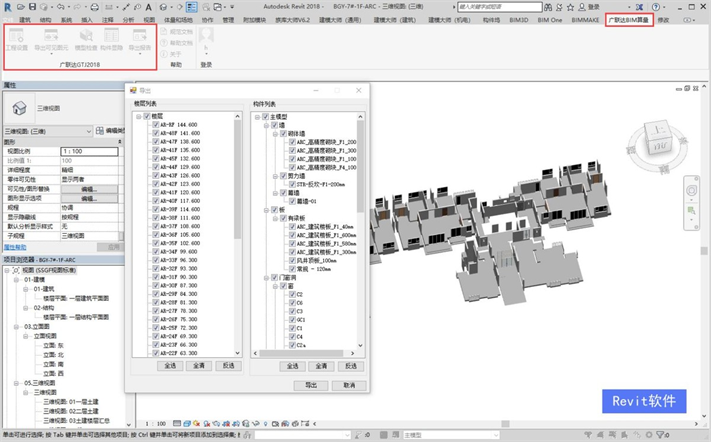Uncheck the window C6 checkbox

pyautogui.click(x=292, y=303)
